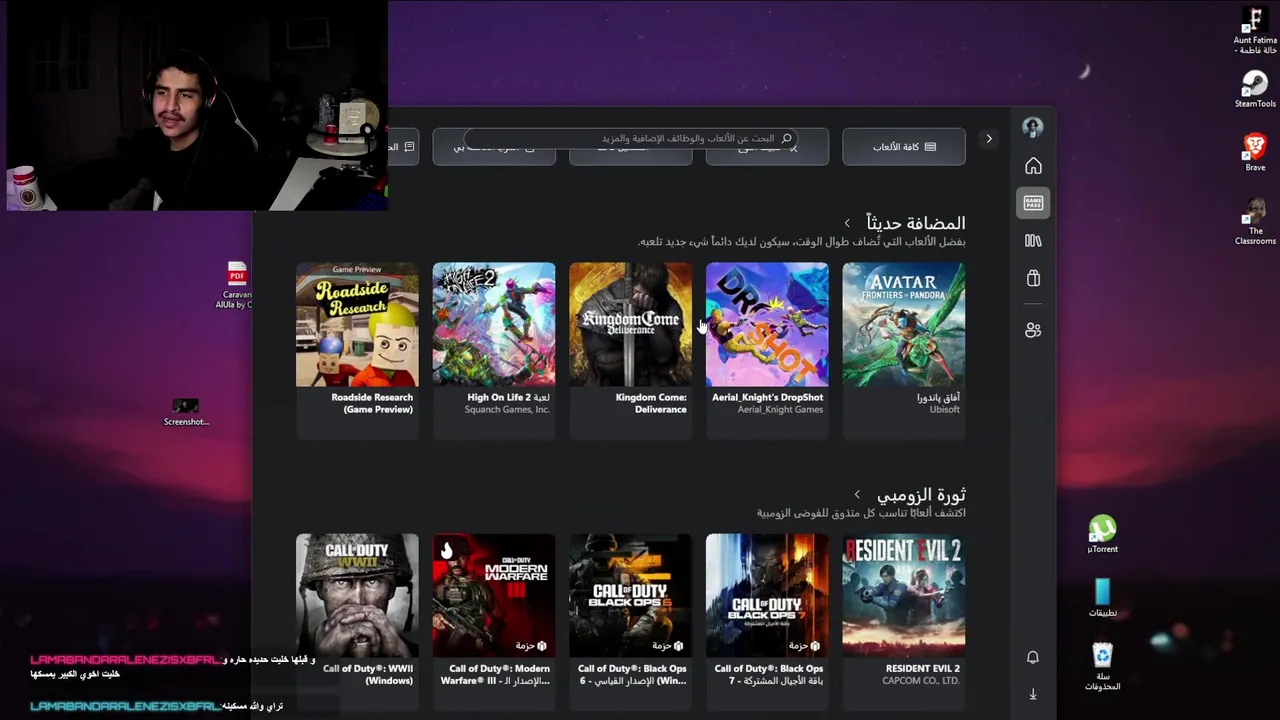Launch the Brave browser desktop icon
Screen dimensions: 1280x720
pos(1254,153)
